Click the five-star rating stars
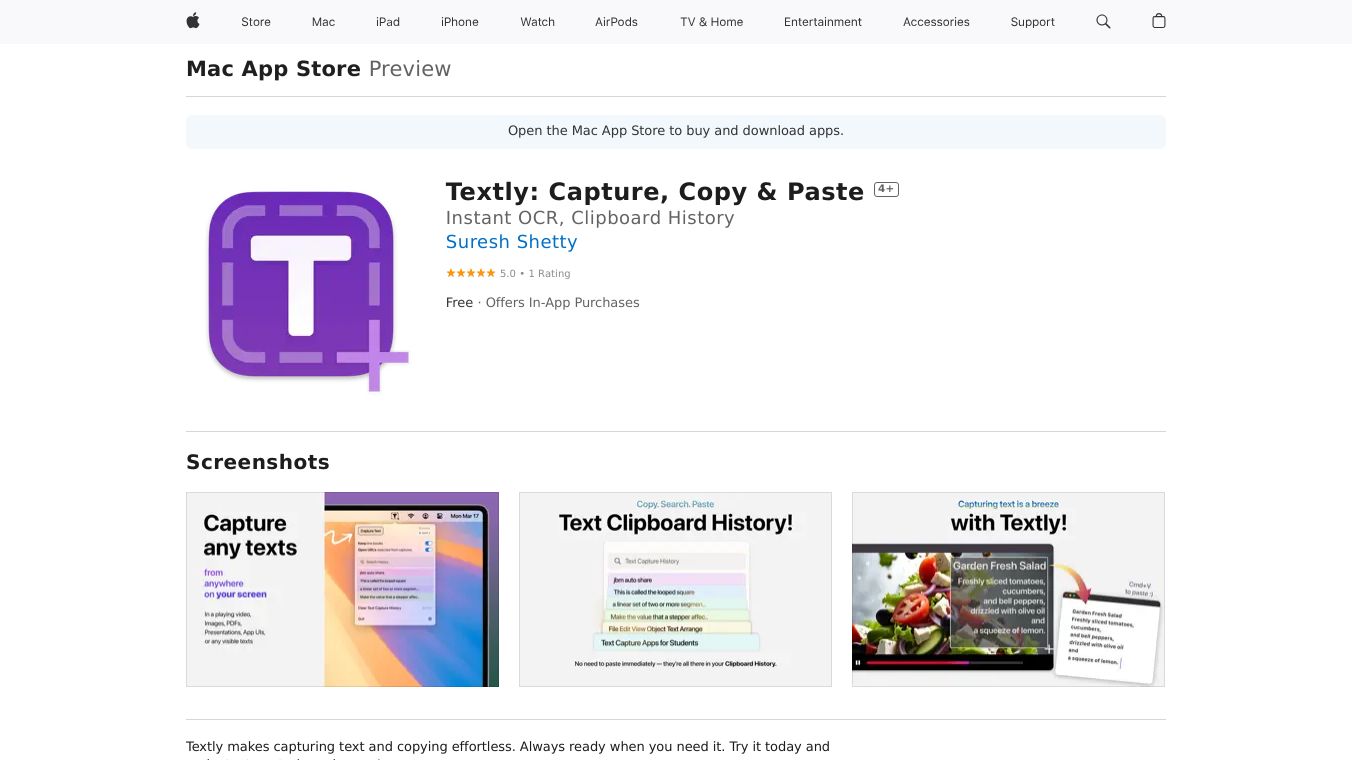 coord(470,273)
